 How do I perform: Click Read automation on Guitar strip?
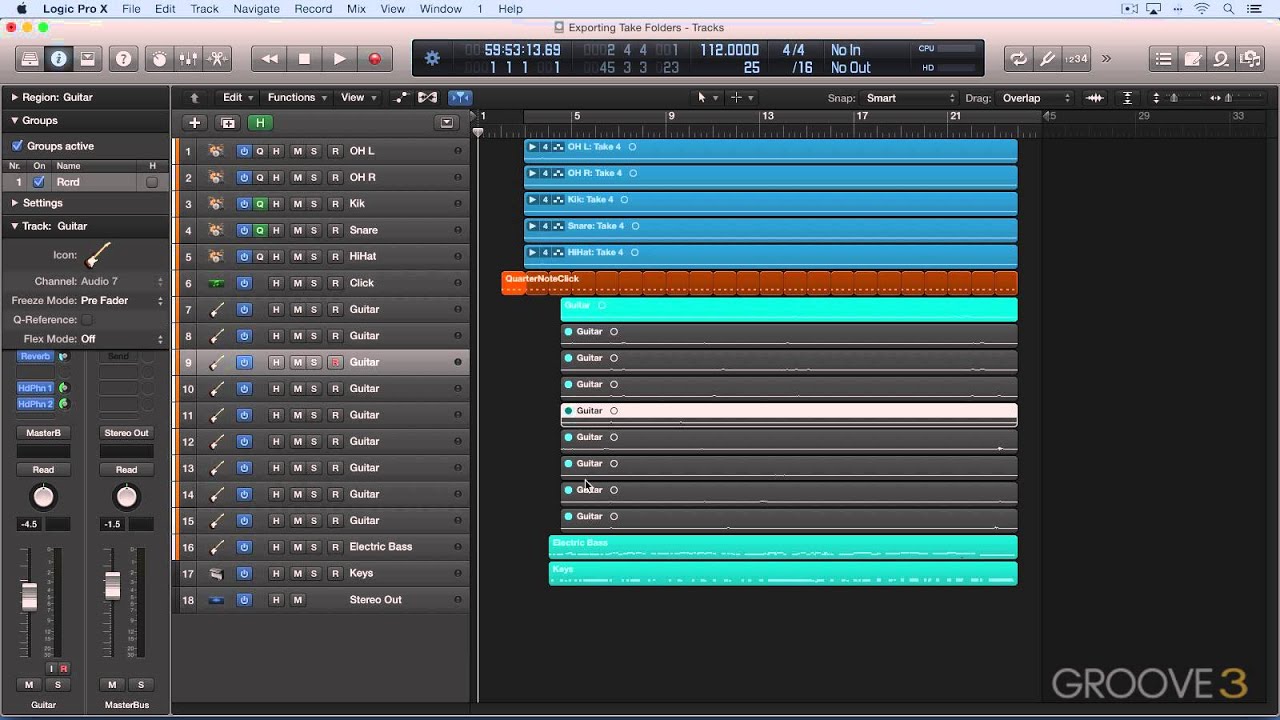(43, 470)
